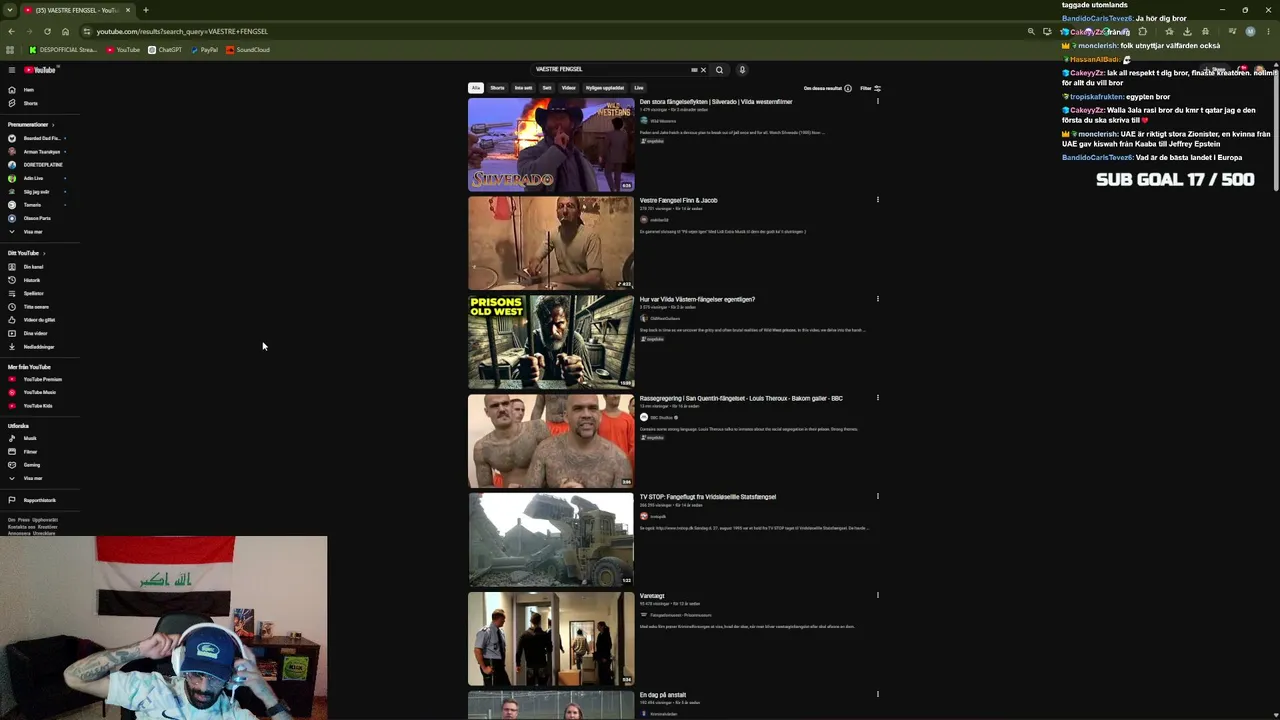Select the Shorts filter chip
Viewport: 1280px width, 720px height.
click(497, 88)
